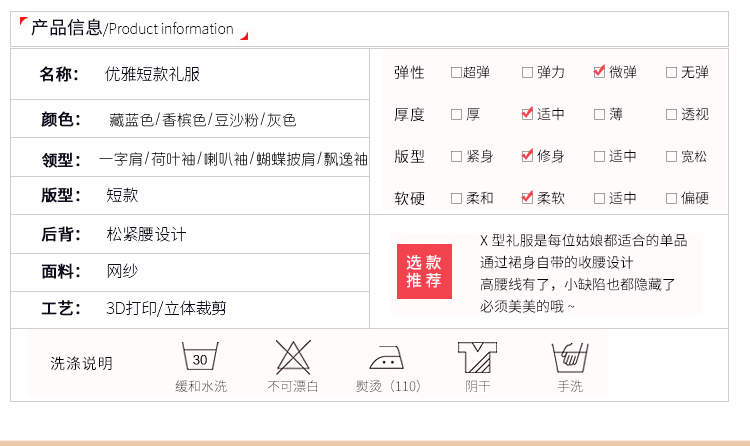Tick the 弹力 elasticity checkbox
The height and width of the screenshot is (446, 750).
pos(527,72)
